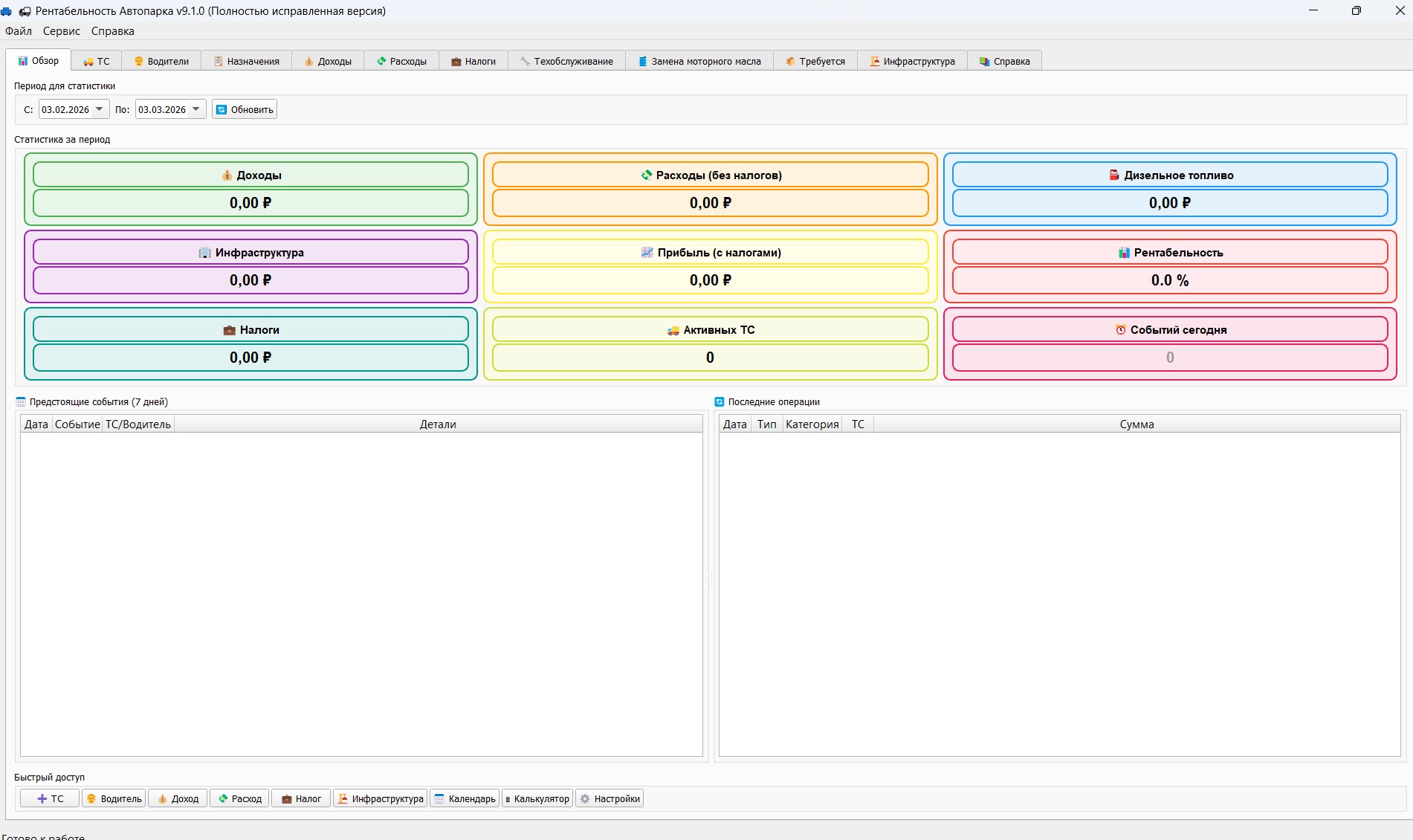Click into the start date field 03.02.2026

(x=65, y=109)
